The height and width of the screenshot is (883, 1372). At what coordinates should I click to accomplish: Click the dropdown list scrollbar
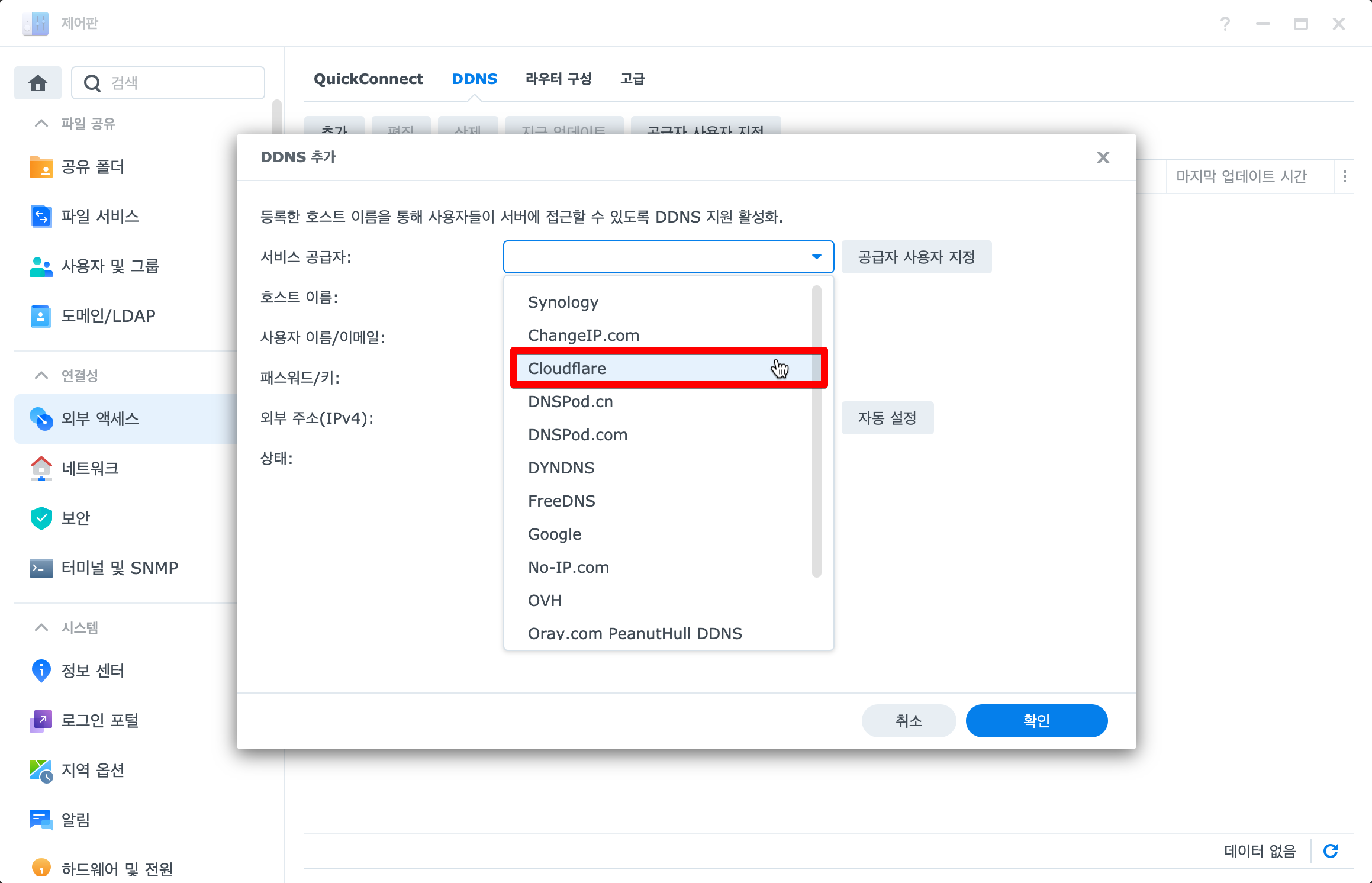point(817,431)
